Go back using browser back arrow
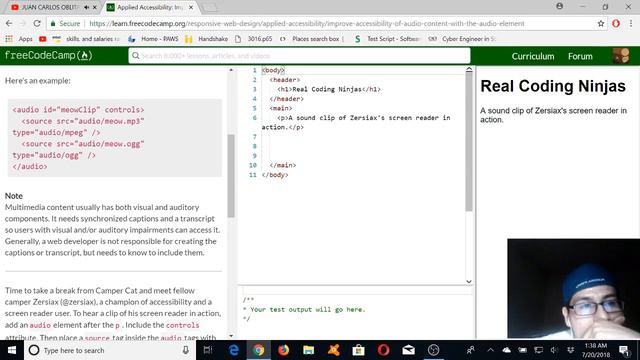The height and width of the screenshot is (360, 640). click(9, 24)
